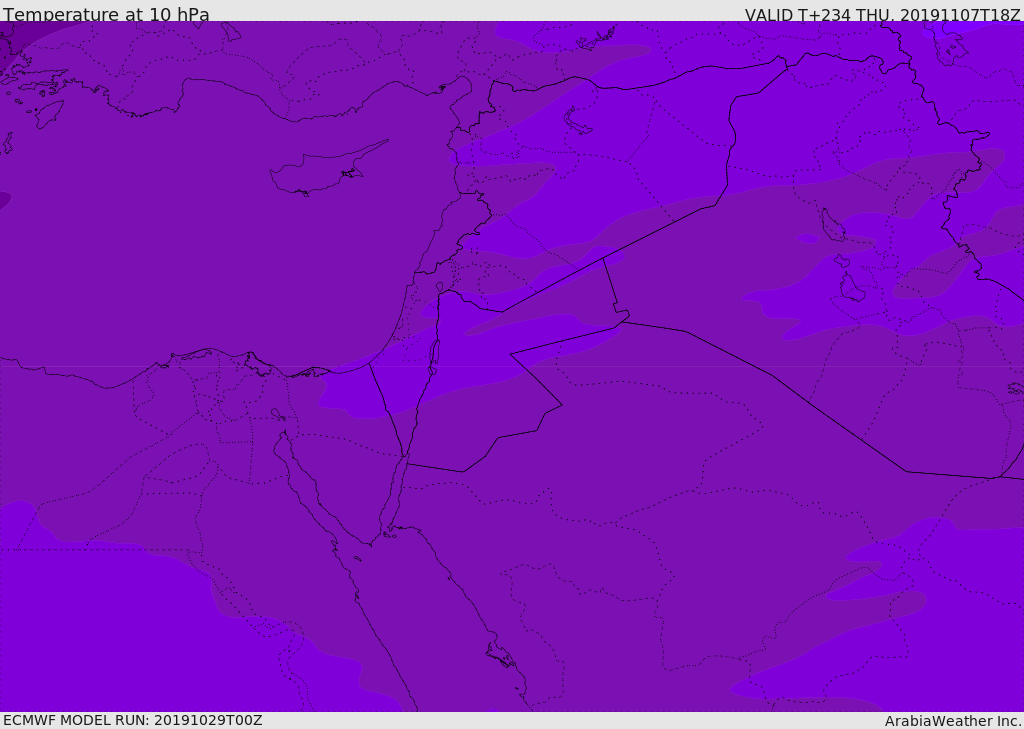This screenshot has width=1024, height=729.
Task: Click the 'ECMWF MODEL RUN: 20191029T00Z' label
Action: coord(133,720)
